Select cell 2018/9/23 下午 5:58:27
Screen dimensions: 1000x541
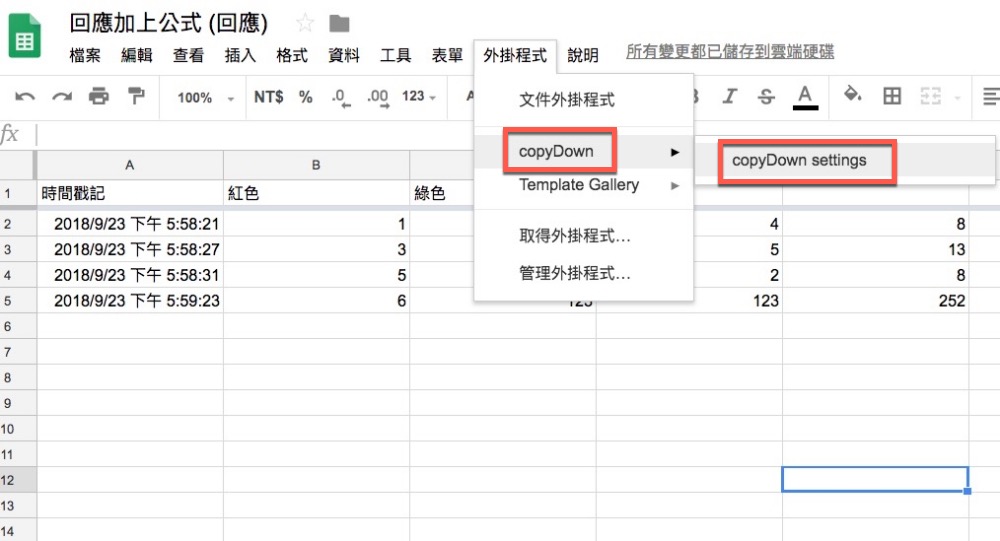coord(130,249)
